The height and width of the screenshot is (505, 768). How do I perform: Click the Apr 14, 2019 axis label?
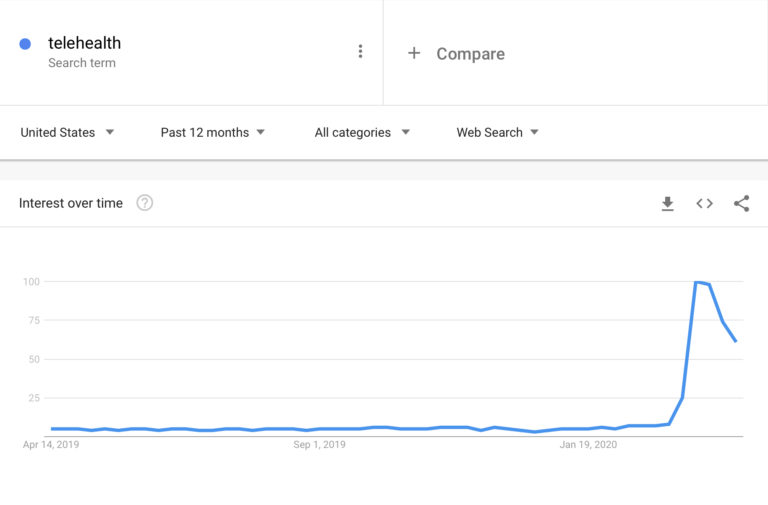pos(51,445)
